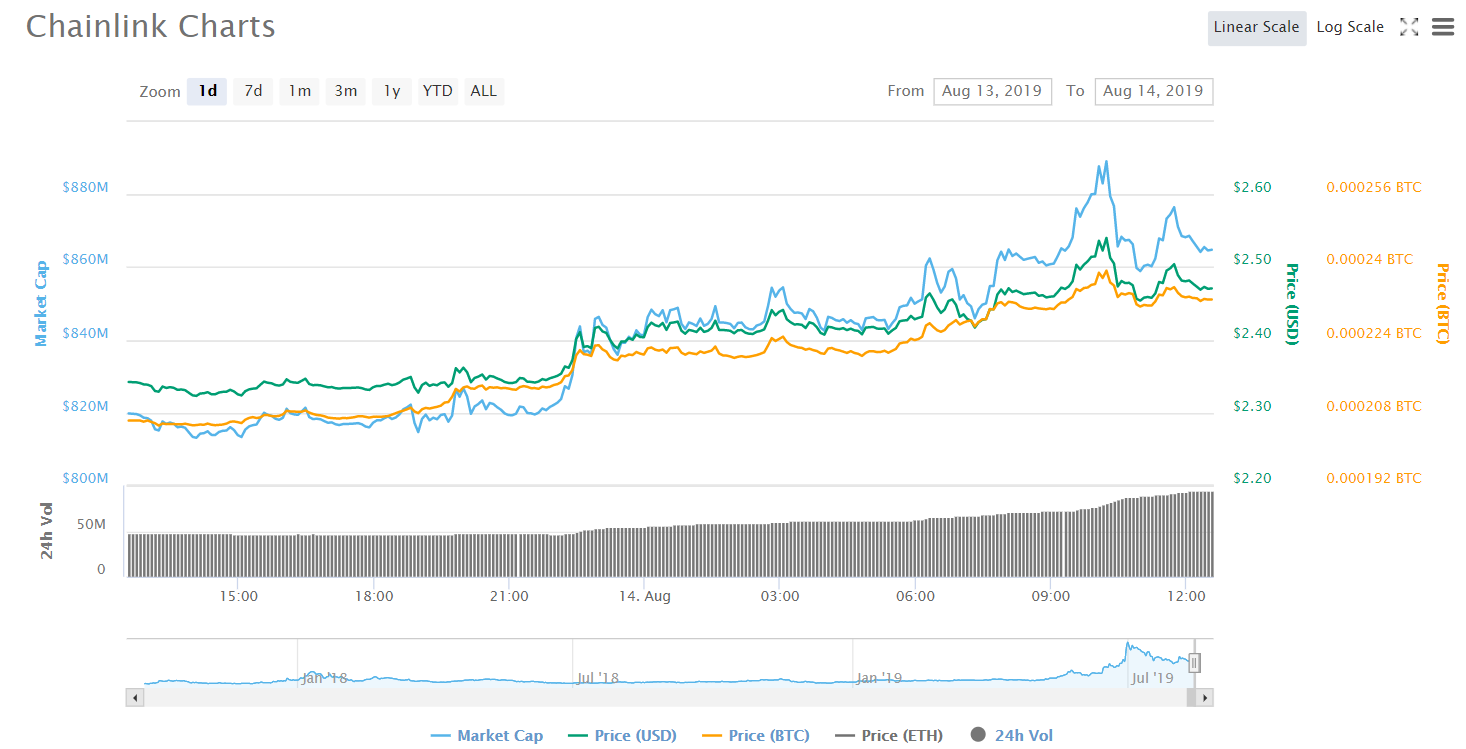
Task: Toggle Price (USD) series in legend
Action: pyautogui.click(x=622, y=735)
